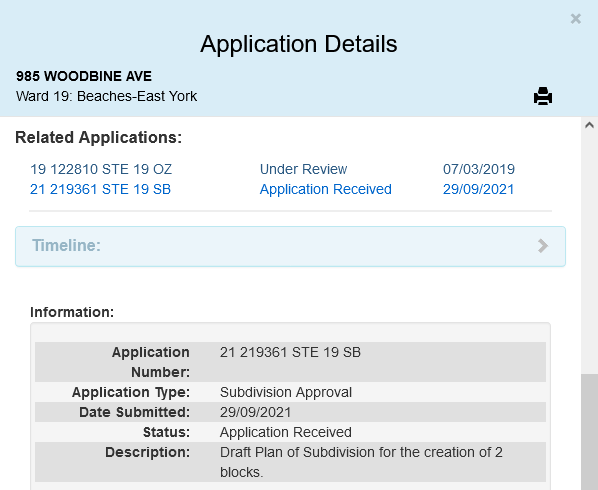Click the Application Number value in Information

[290, 352]
